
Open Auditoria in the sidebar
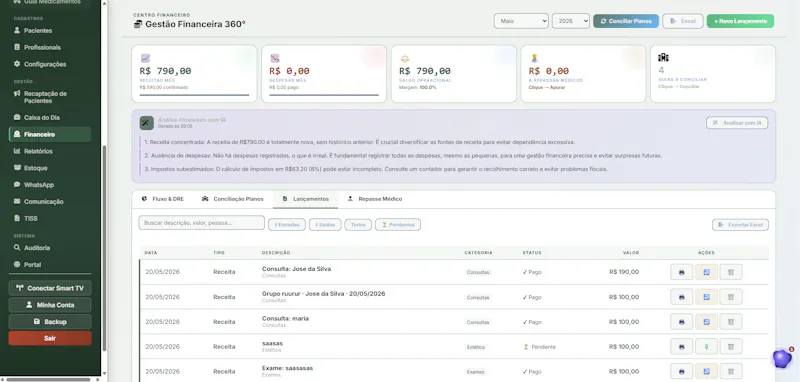(x=49, y=248)
